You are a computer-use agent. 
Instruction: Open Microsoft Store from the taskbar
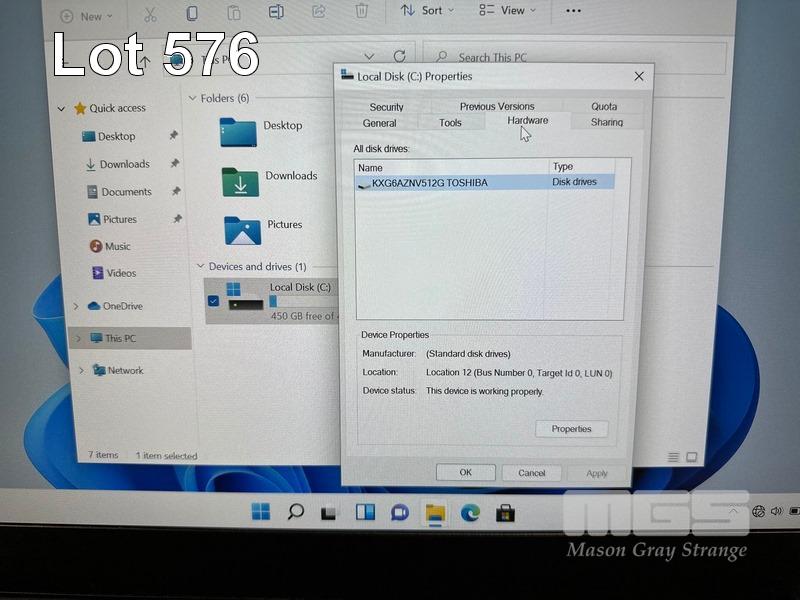pos(505,513)
